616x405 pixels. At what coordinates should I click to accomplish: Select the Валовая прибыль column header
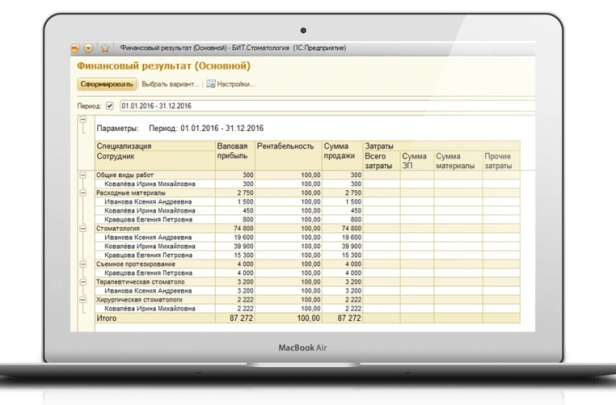click(x=233, y=152)
